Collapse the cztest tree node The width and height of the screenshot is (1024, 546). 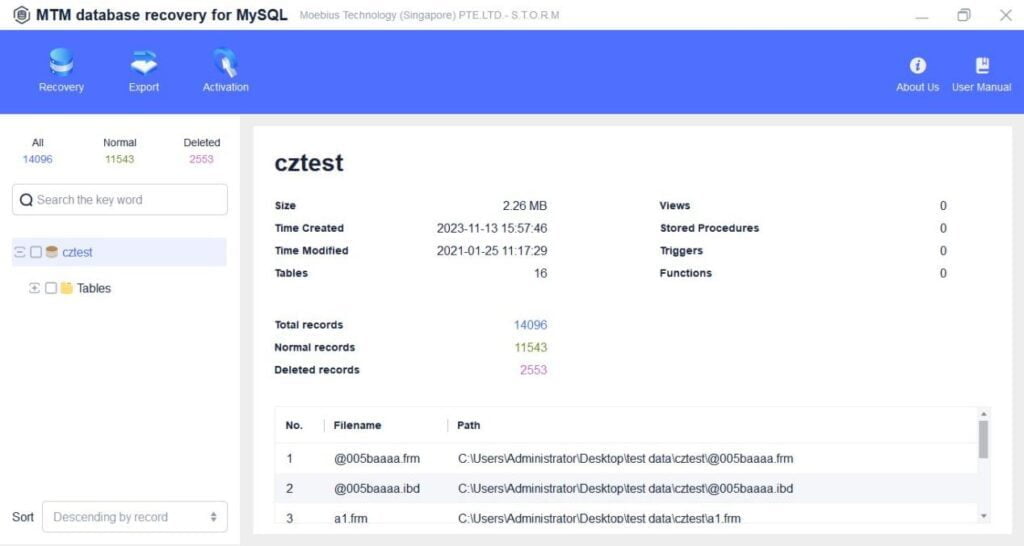(x=20, y=252)
